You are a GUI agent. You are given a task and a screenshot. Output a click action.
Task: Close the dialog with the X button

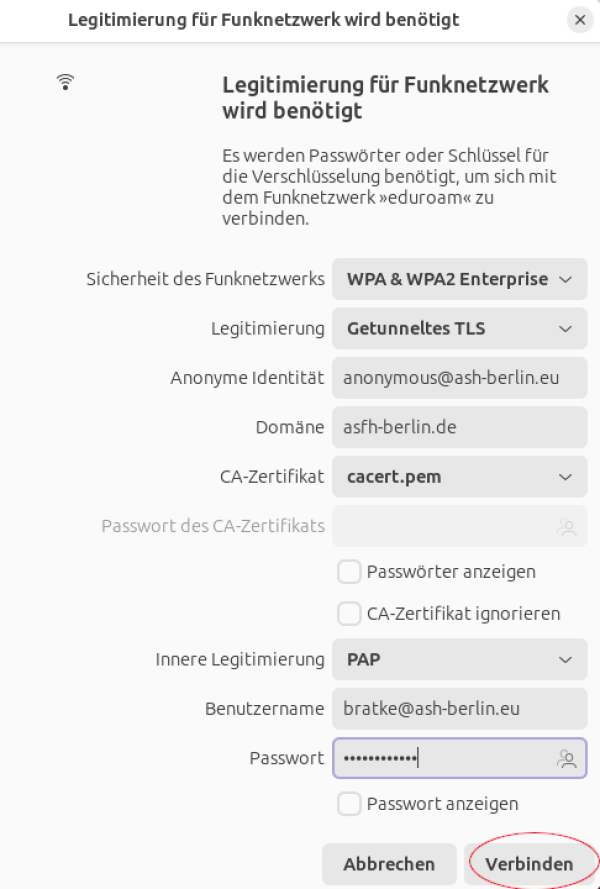pos(580,20)
